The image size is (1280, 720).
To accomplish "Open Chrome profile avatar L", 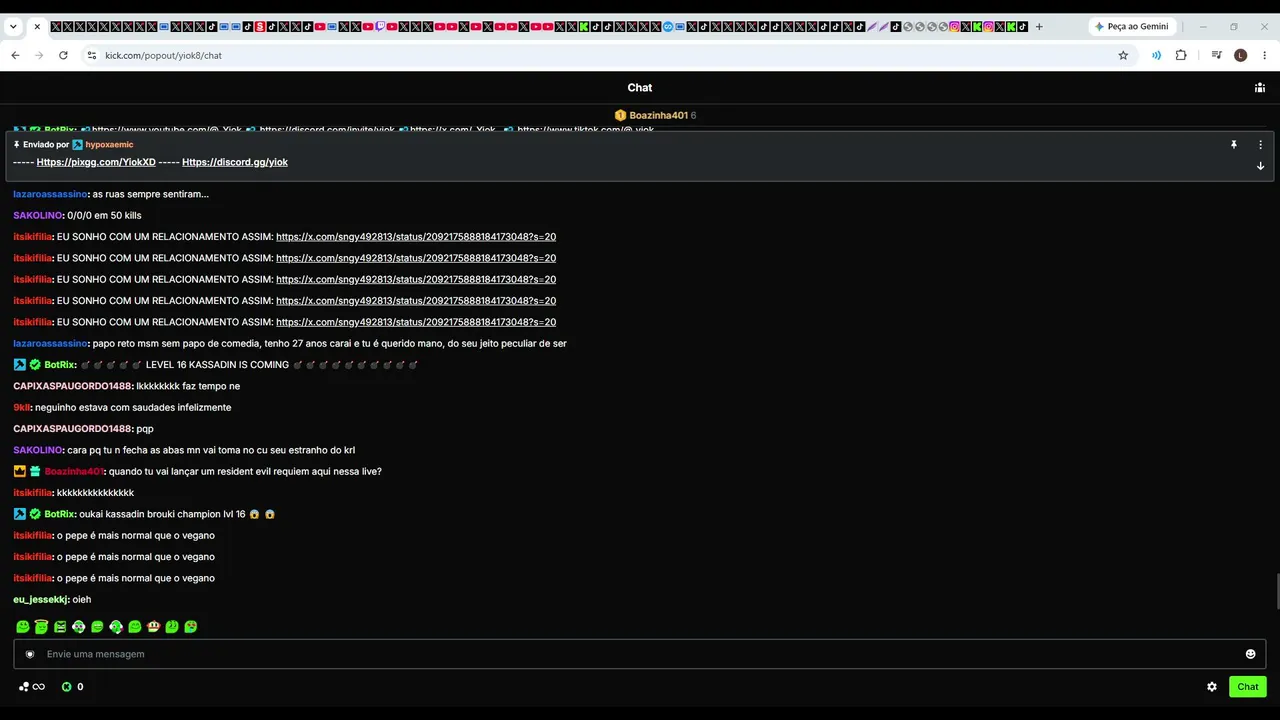I will pos(1241,55).
